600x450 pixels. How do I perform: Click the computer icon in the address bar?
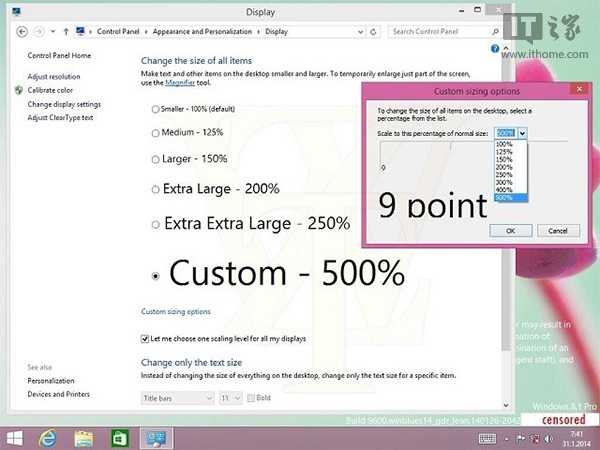[80, 31]
